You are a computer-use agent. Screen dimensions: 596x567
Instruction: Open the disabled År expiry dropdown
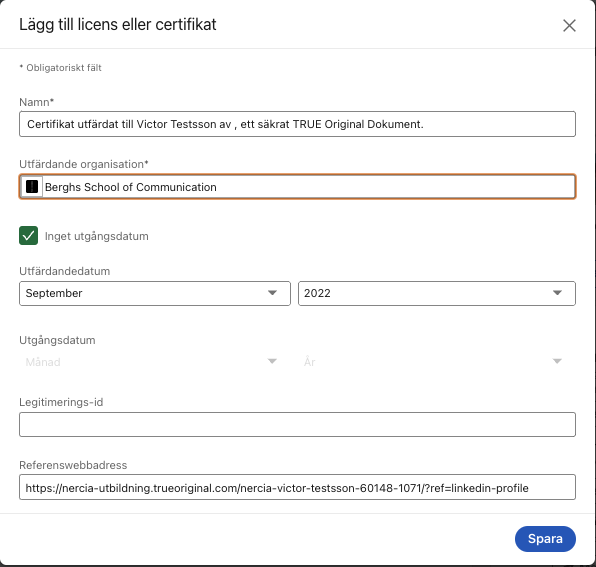tap(437, 362)
